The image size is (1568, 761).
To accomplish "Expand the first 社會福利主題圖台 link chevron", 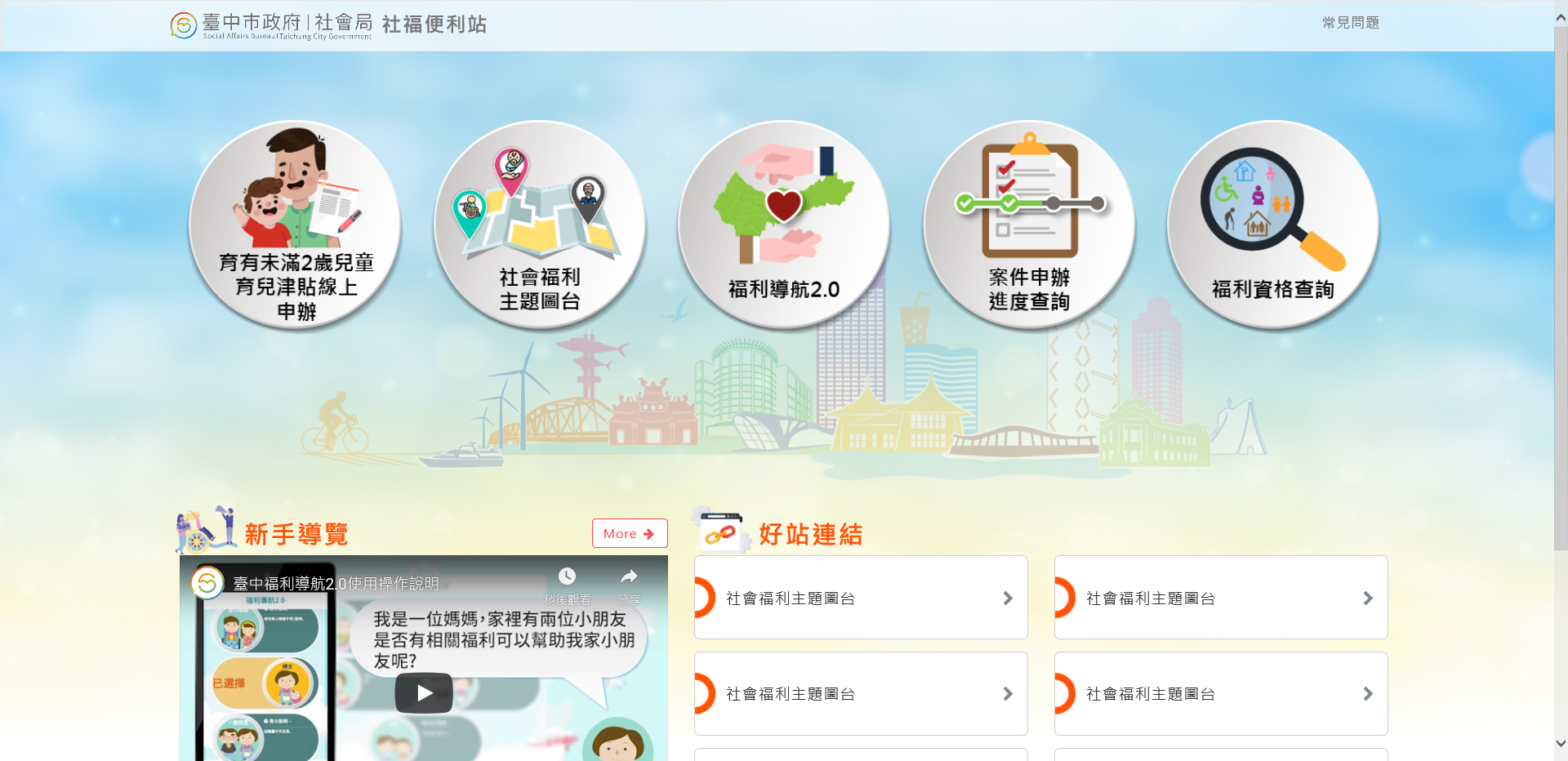I will pyautogui.click(x=1008, y=599).
